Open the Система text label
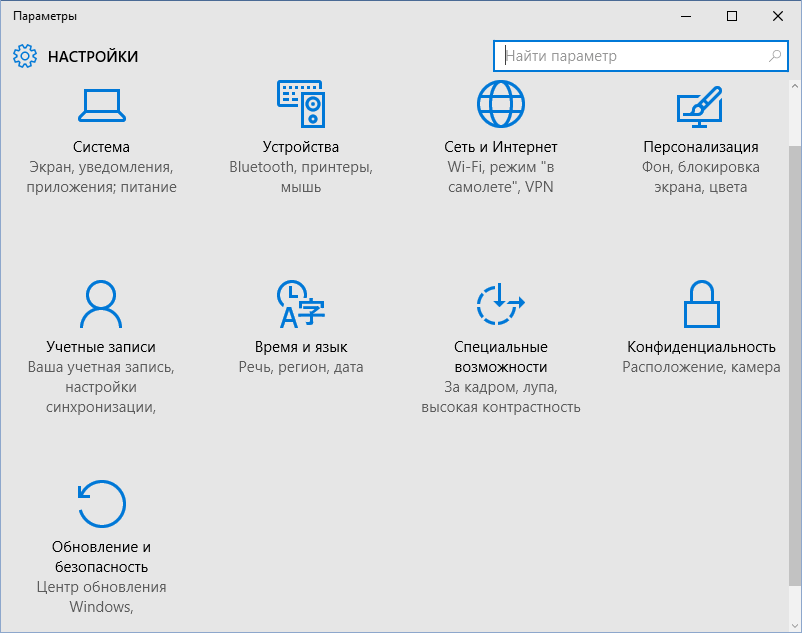The height and width of the screenshot is (633, 802). [x=101, y=147]
